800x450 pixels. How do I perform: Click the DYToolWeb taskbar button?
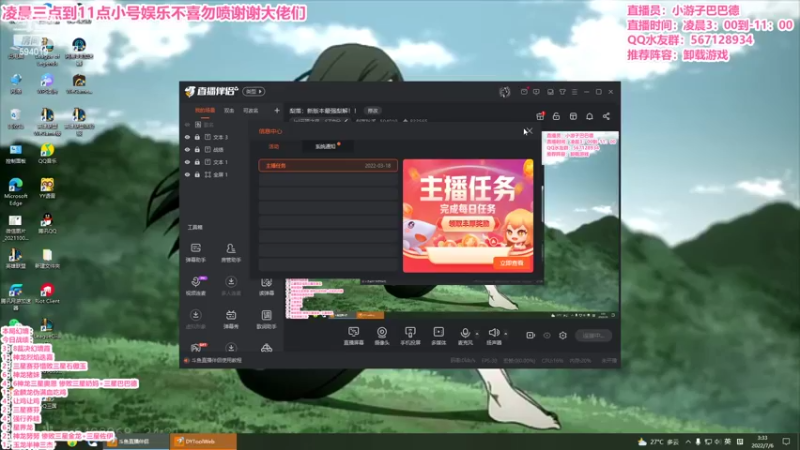pyautogui.click(x=203, y=442)
